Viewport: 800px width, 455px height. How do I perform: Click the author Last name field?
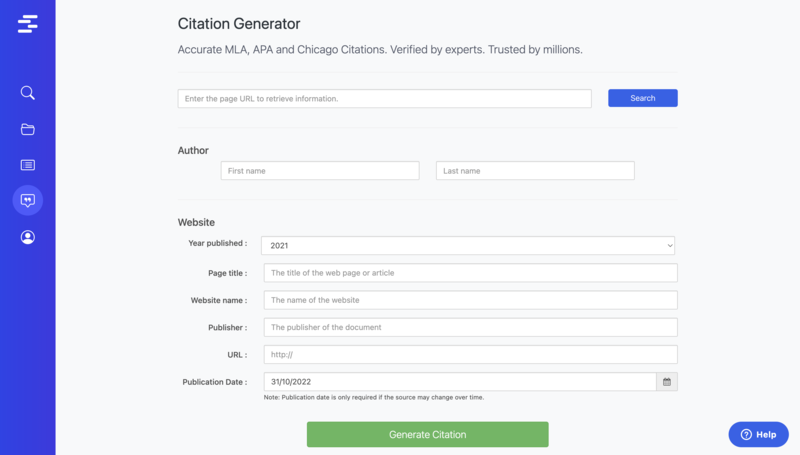click(535, 171)
